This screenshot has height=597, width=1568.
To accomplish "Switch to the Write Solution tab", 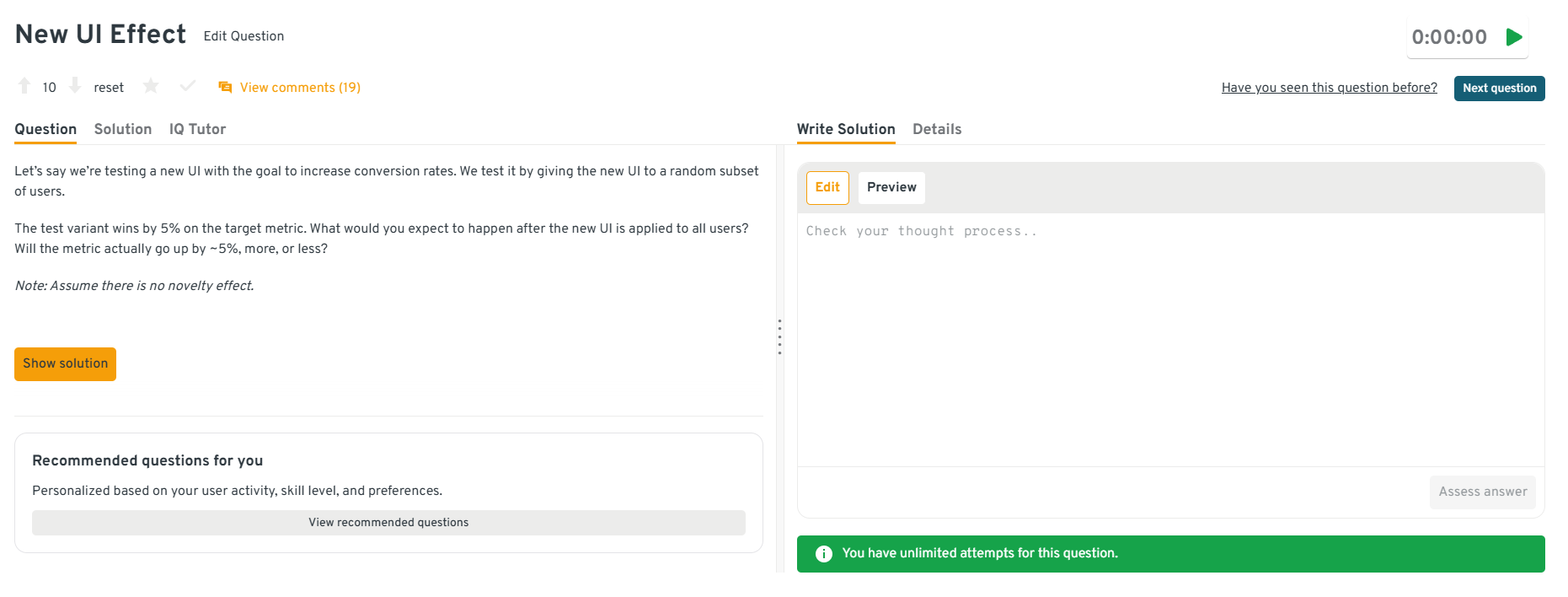I will tap(846, 129).
